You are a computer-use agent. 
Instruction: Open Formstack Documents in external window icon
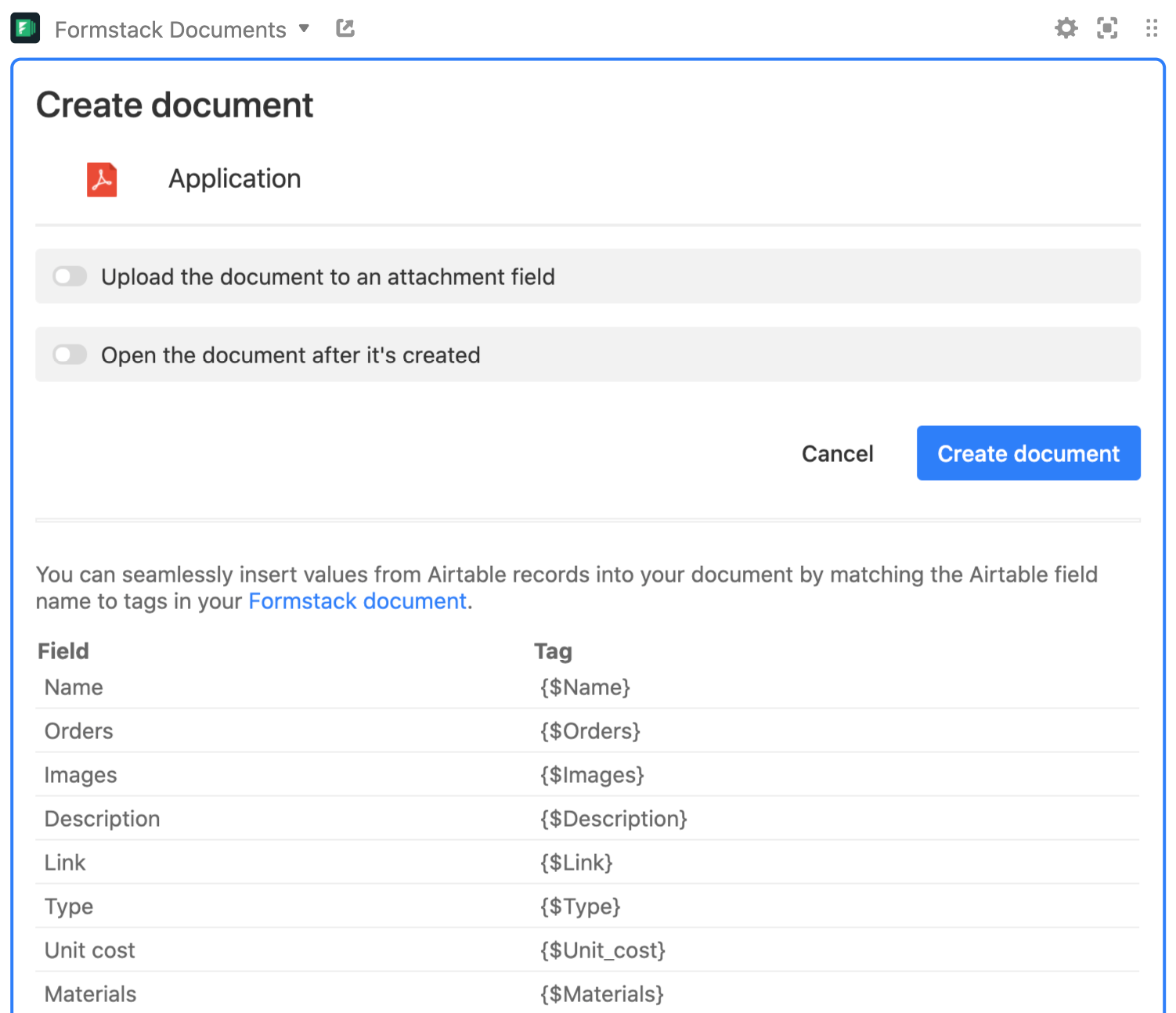point(345,29)
